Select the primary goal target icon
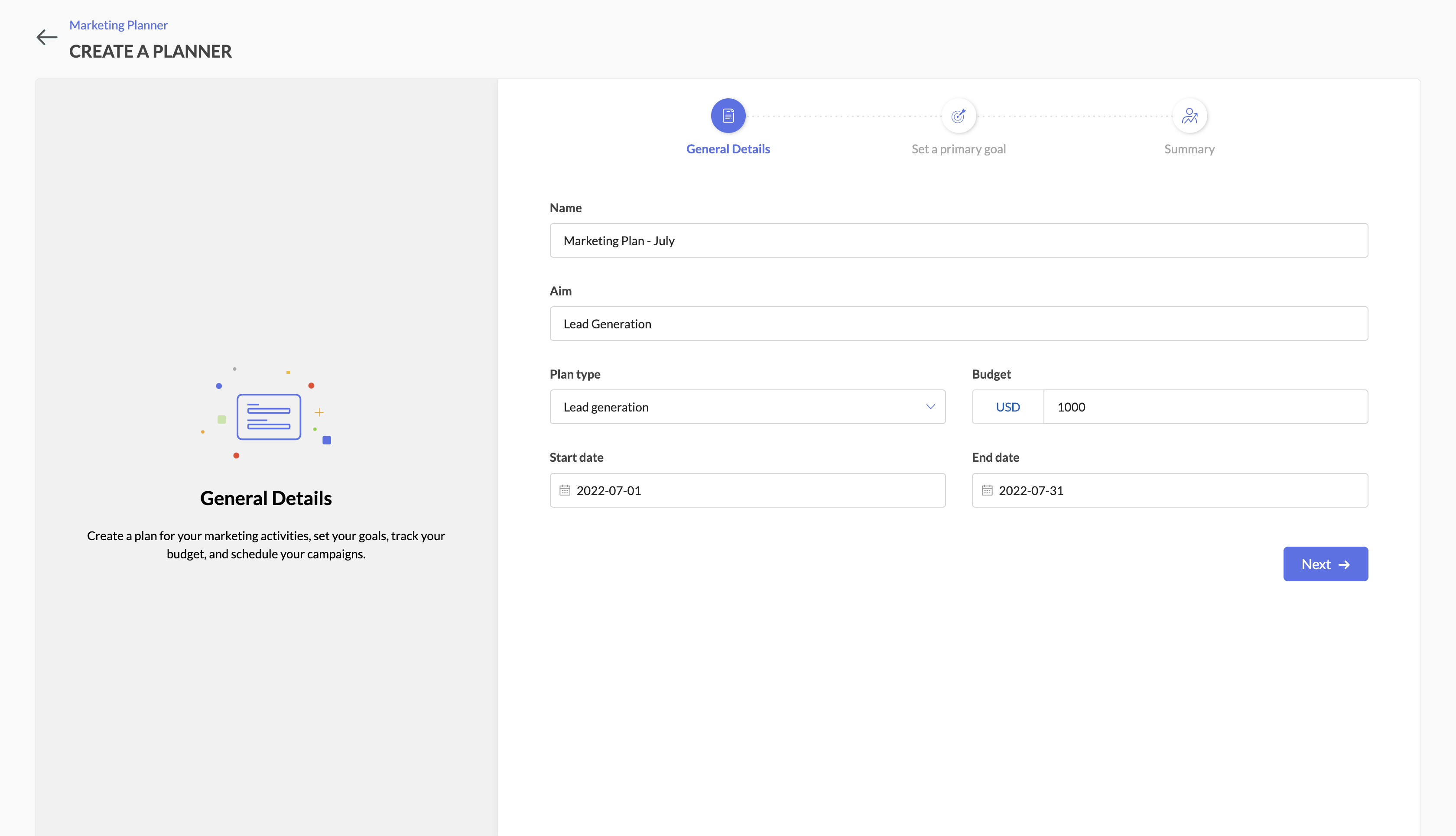Viewport: 1456px width, 836px height. [959, 115]
